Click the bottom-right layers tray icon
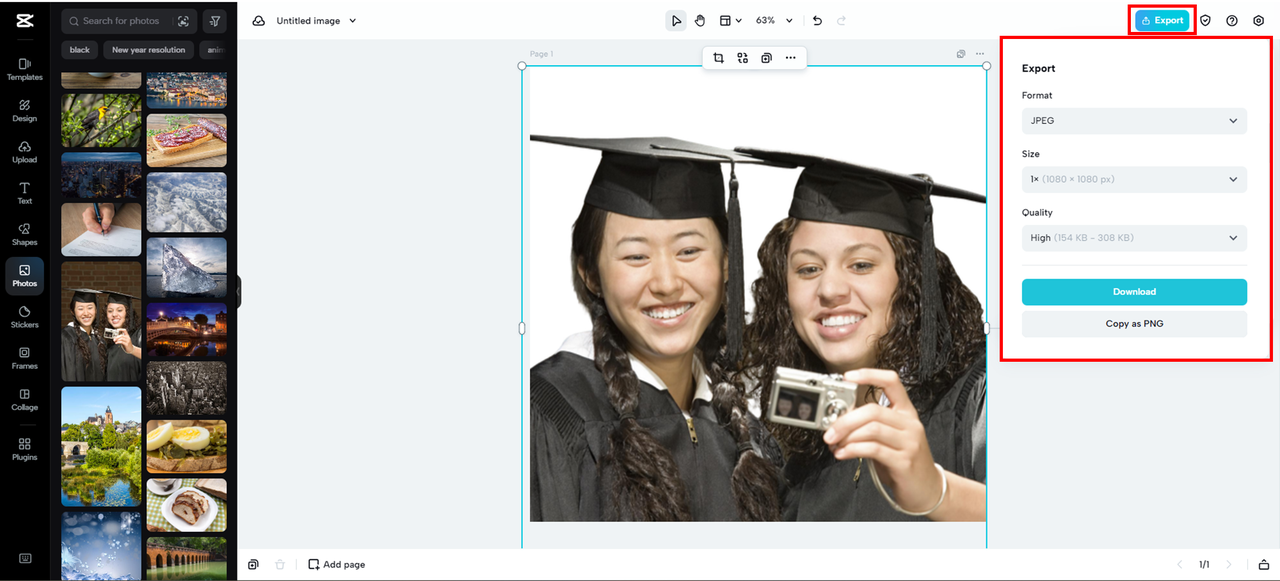1280x581 pixels. (x=1264, y=565)
